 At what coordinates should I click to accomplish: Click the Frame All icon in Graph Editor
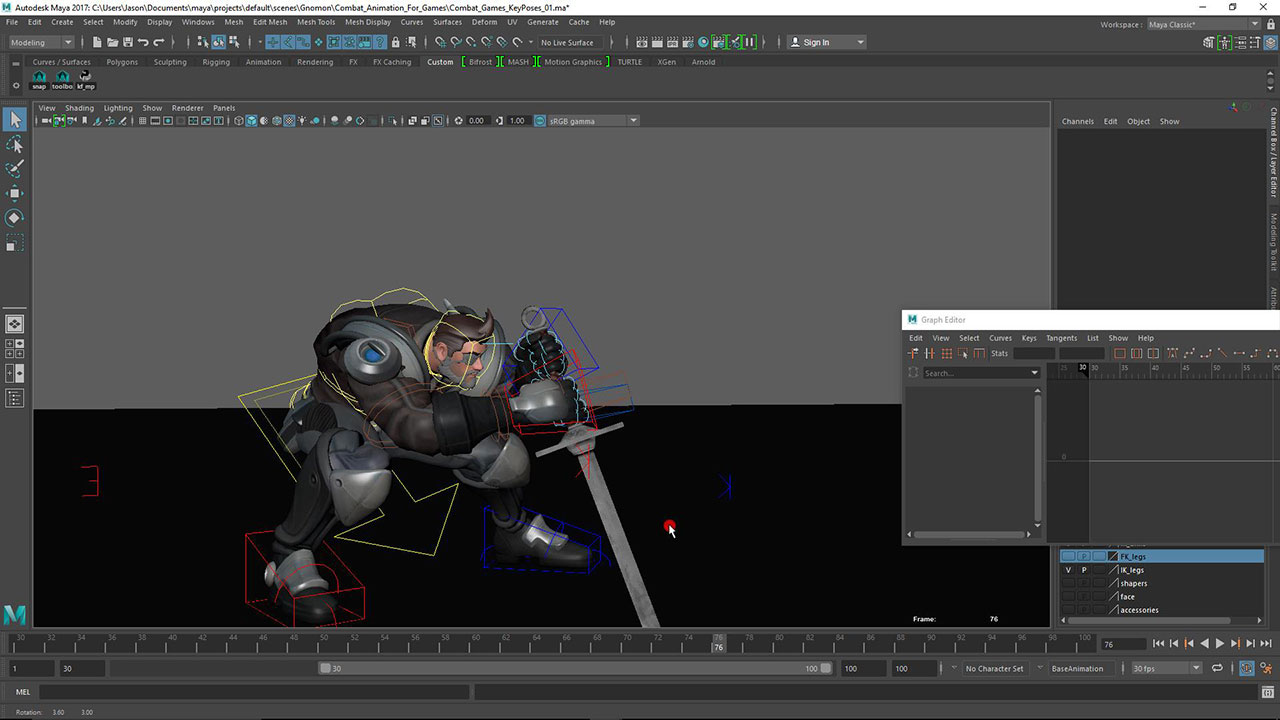tap(1119, 353)
